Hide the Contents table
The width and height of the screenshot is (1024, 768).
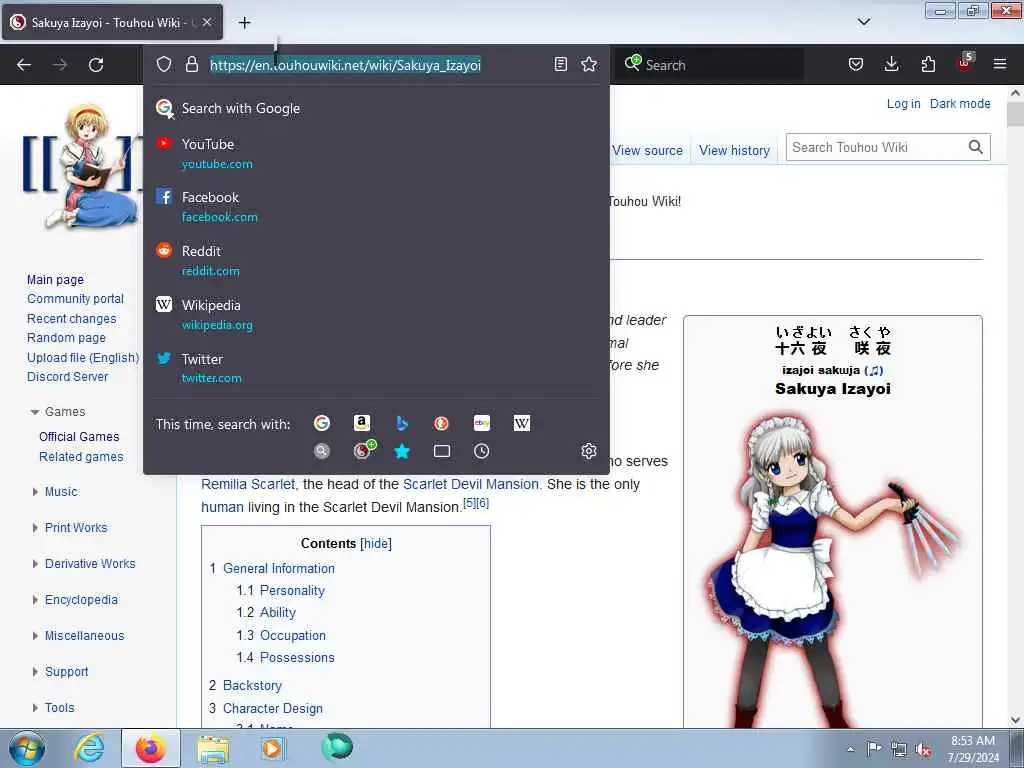coord(376,543)
